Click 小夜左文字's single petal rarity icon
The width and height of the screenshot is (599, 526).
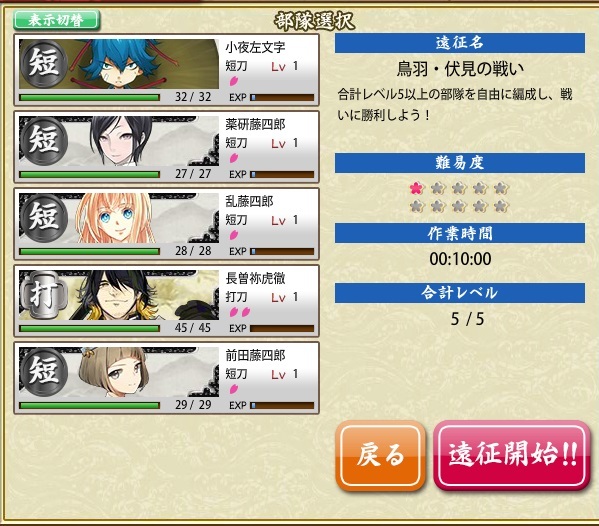[233, 81]
